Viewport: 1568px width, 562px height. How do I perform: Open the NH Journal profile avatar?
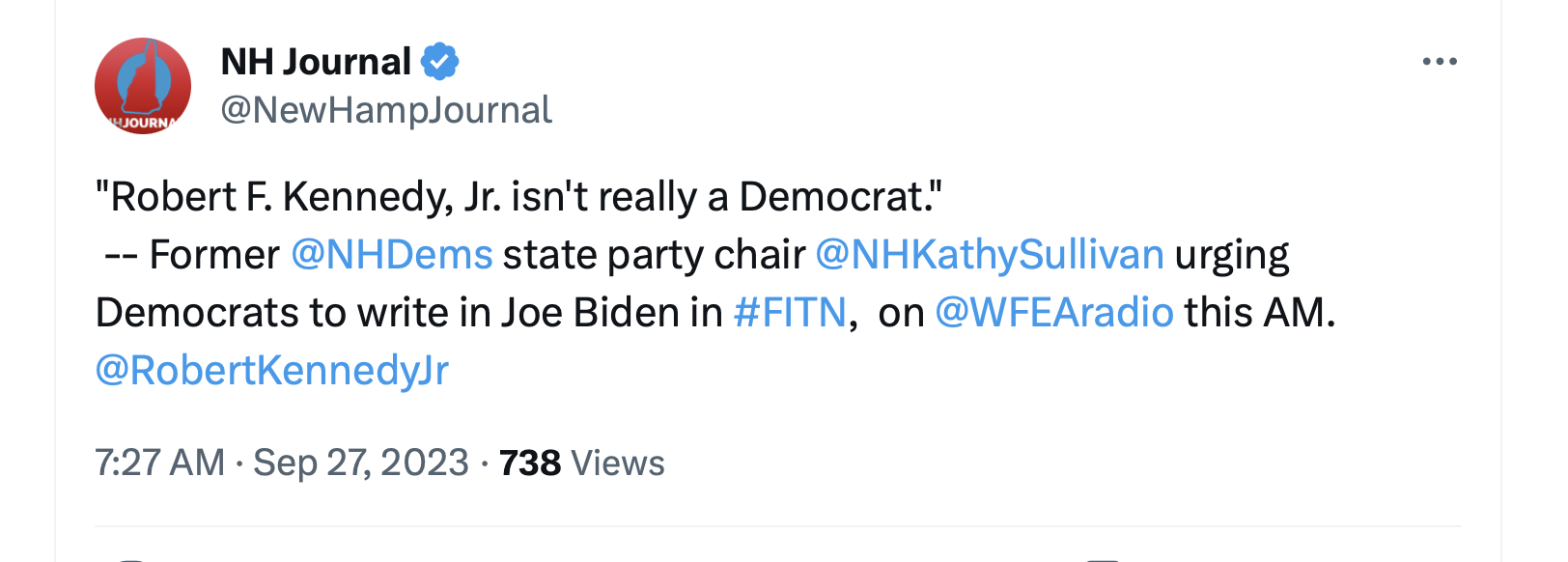point(143,86)
